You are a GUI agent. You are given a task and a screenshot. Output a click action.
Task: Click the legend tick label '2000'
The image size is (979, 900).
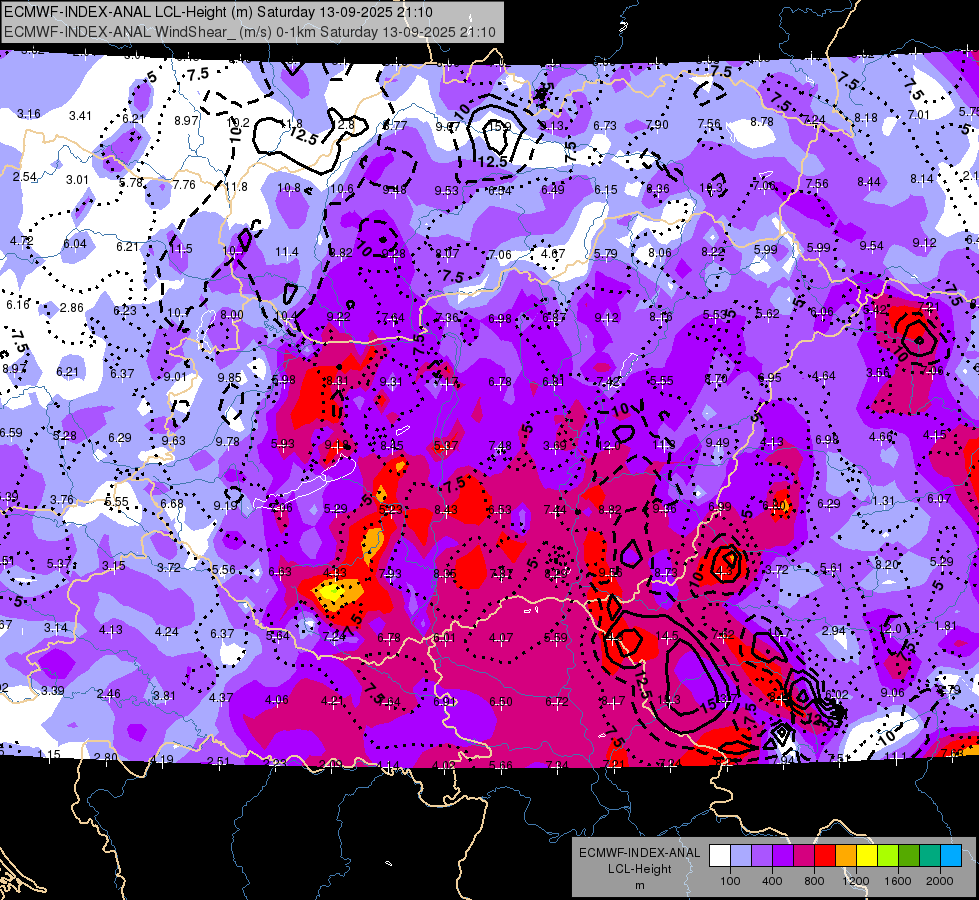pos(940,881)
